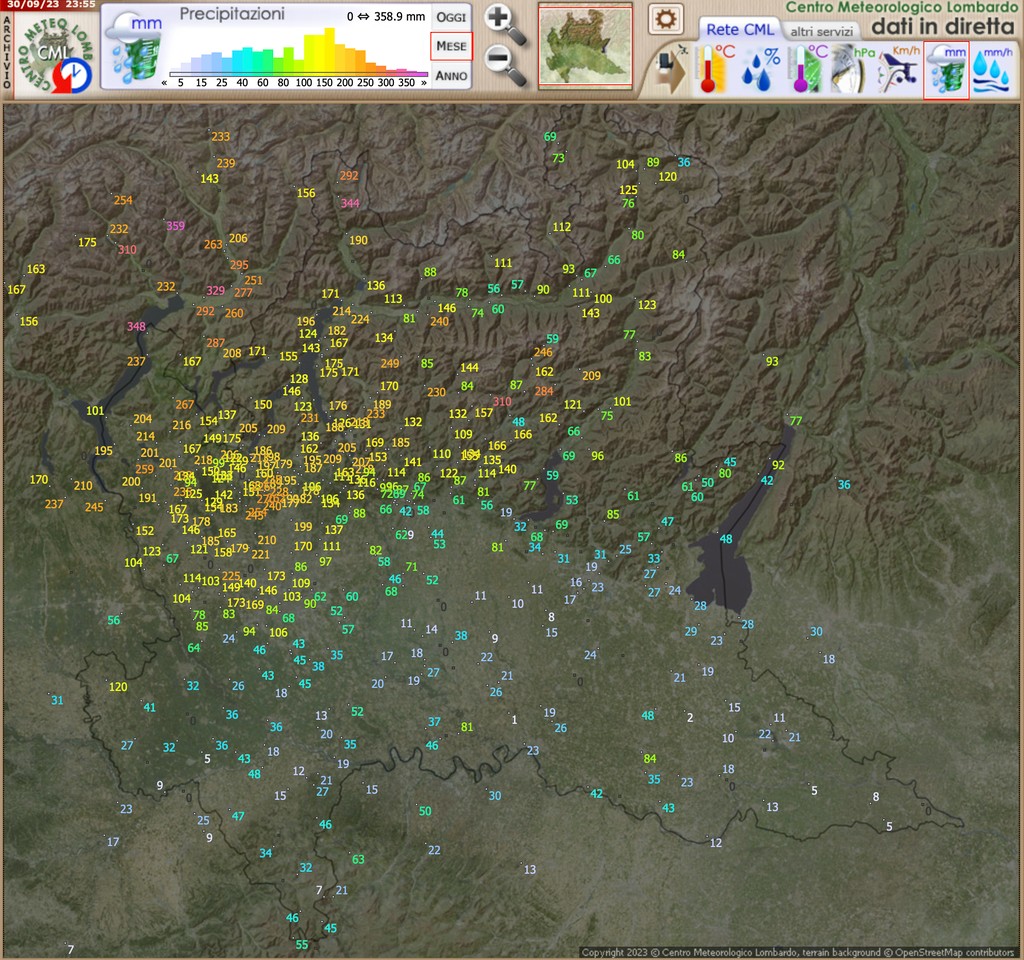Select ANNO time period
The width and height of the screenshot is (1024, 960).
pos(451,76)
